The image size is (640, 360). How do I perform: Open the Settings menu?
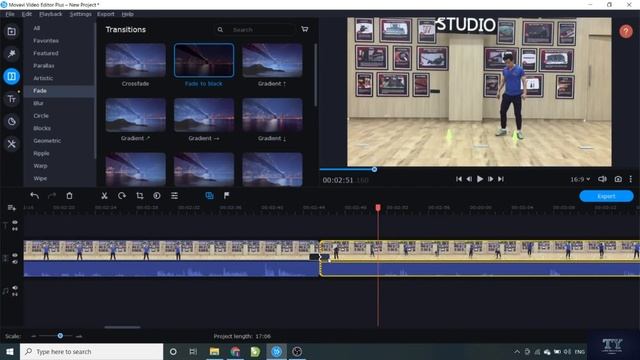pyautogui.click(x=80, y=14)
